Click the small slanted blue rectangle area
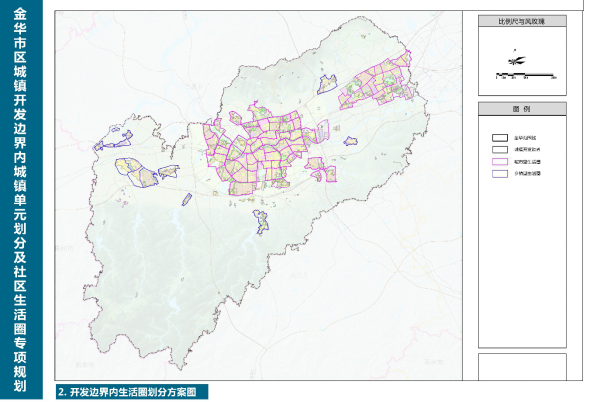 click(x=187, y=199)
